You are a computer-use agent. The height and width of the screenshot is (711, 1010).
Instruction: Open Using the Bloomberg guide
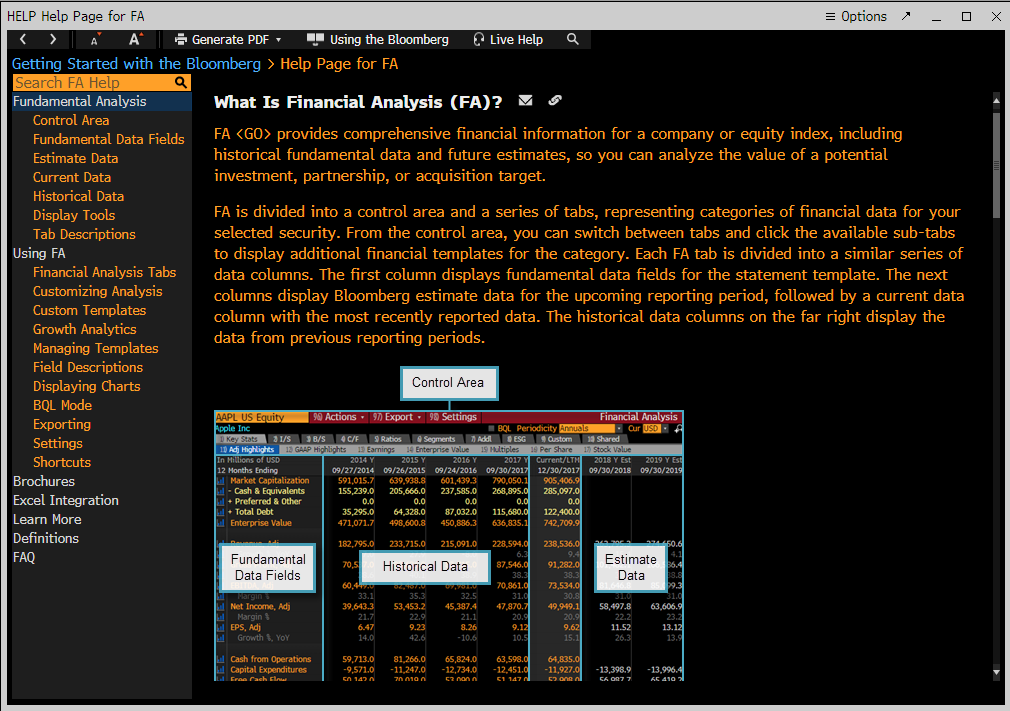378,39
